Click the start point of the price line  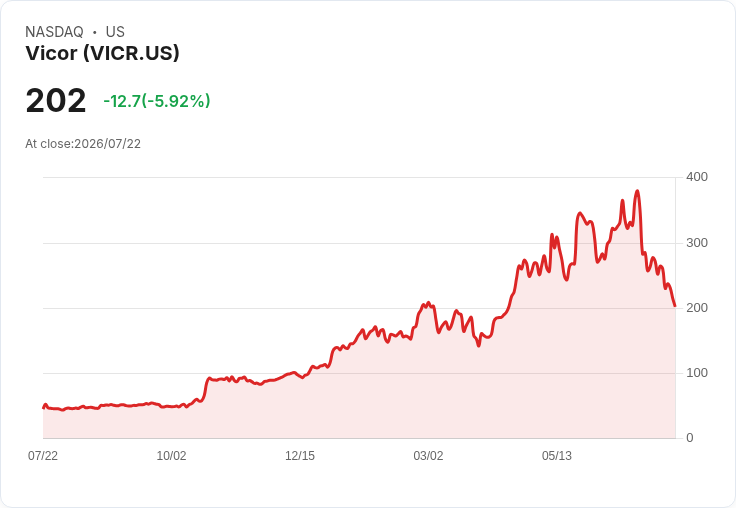43,408
